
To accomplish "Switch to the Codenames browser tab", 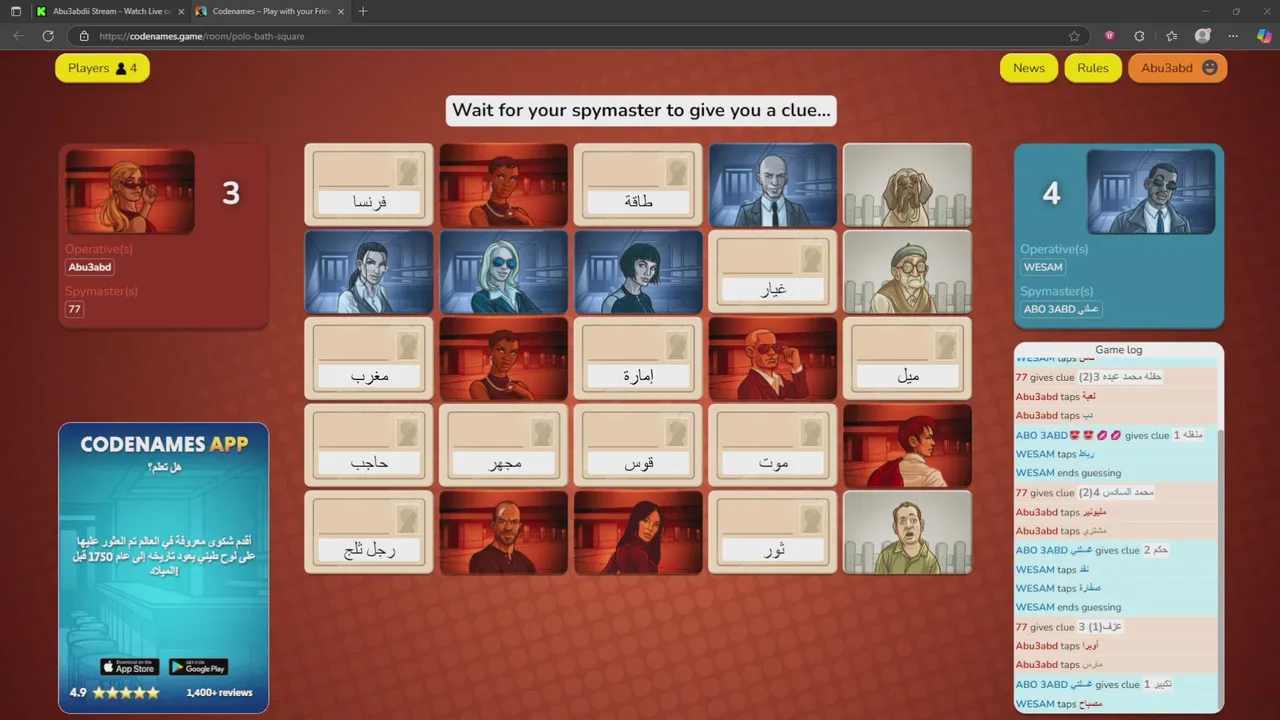I will (x=268, y=11).
